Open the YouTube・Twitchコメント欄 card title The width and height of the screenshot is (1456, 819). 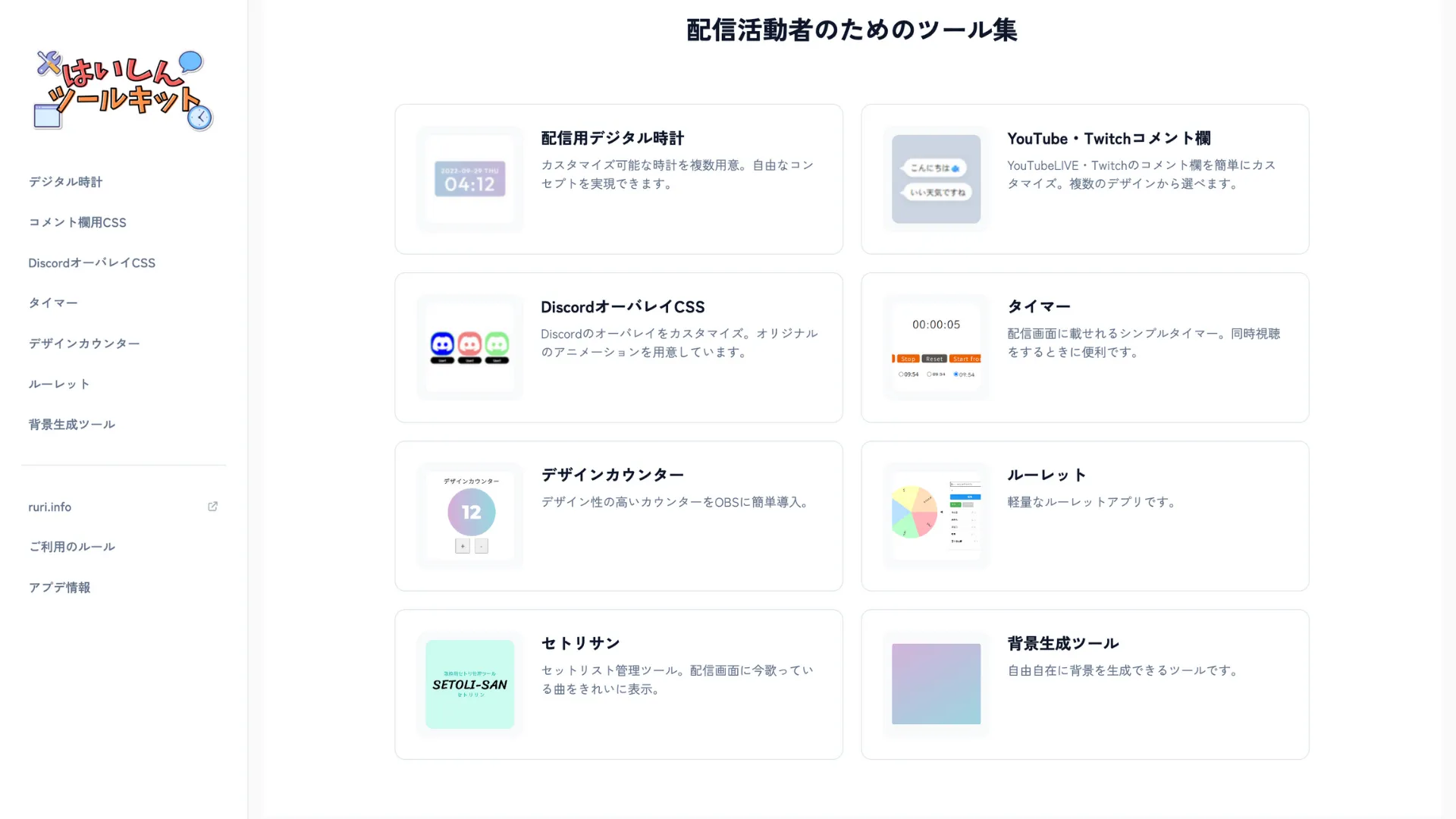[1109, 138]
